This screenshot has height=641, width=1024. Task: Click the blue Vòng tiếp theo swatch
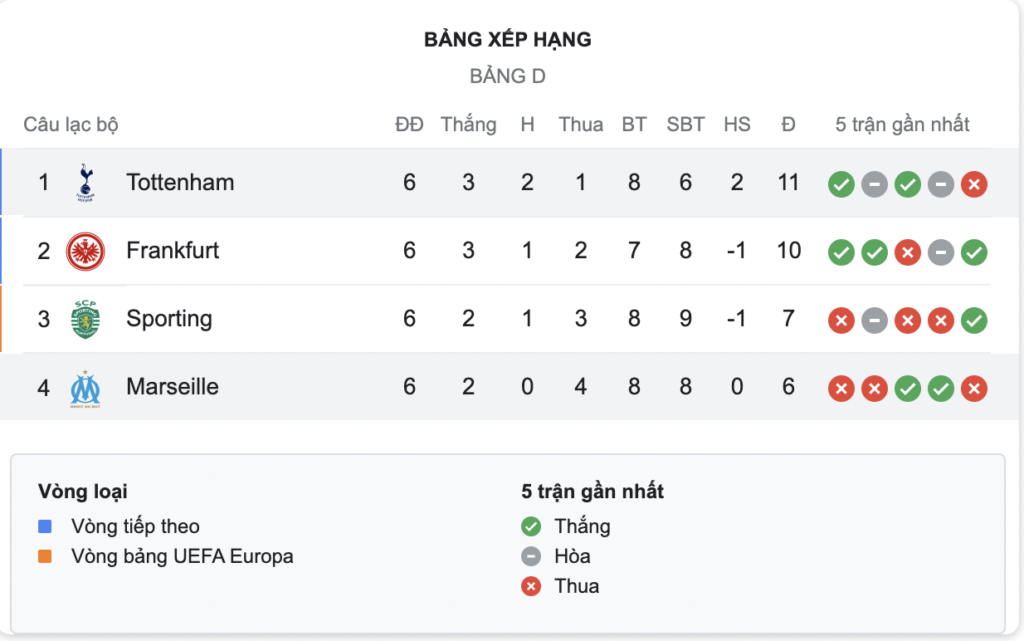[45, 526]
